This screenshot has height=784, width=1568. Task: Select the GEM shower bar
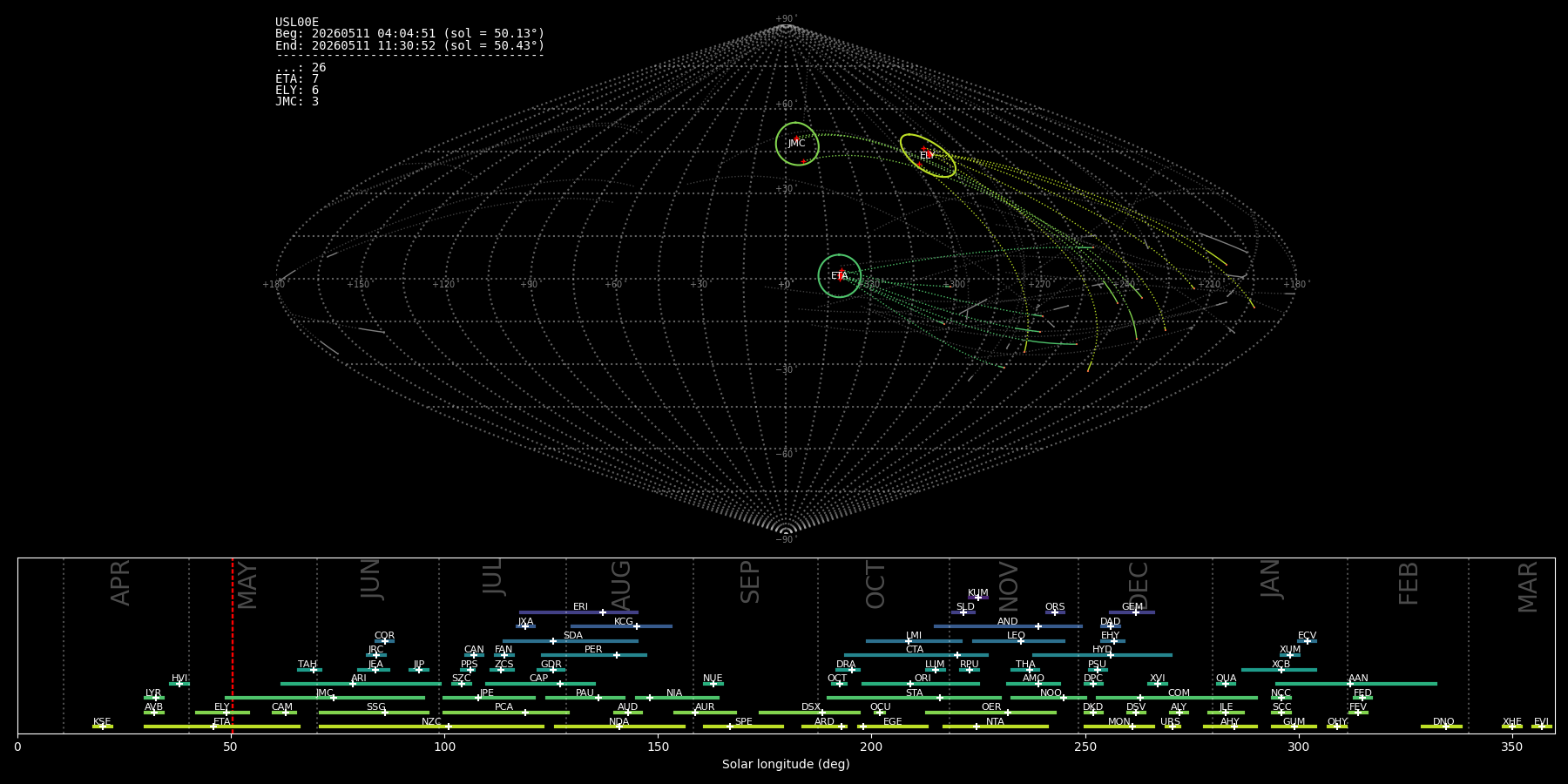pos(1132,612)
